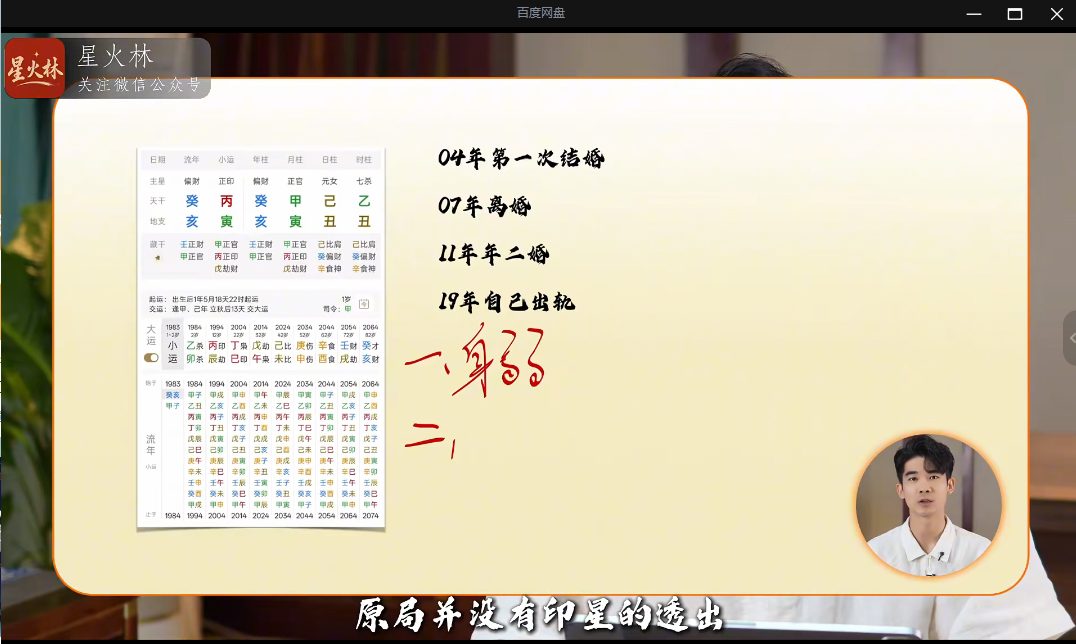Choose the 己比 2024 大运 period
Viewport: 1076px width, 644px height.
coord(283,344)
